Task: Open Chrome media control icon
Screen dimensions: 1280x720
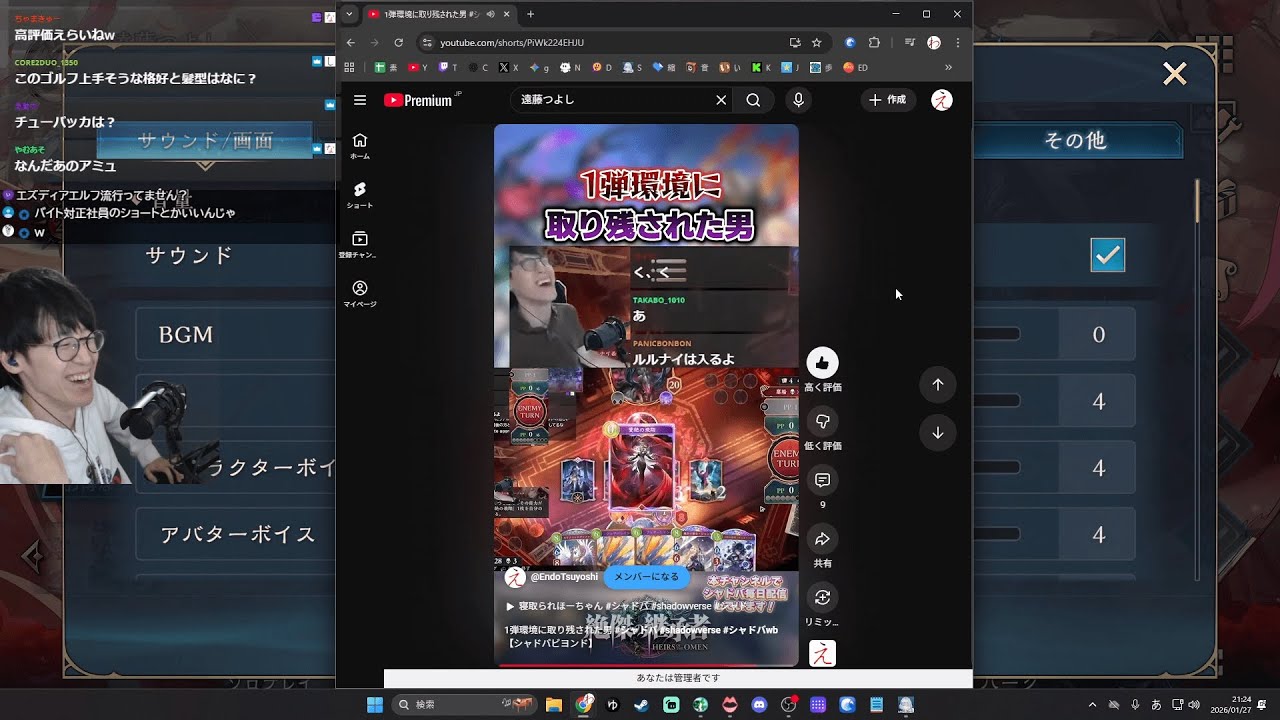Action: (x=909, y=43)
